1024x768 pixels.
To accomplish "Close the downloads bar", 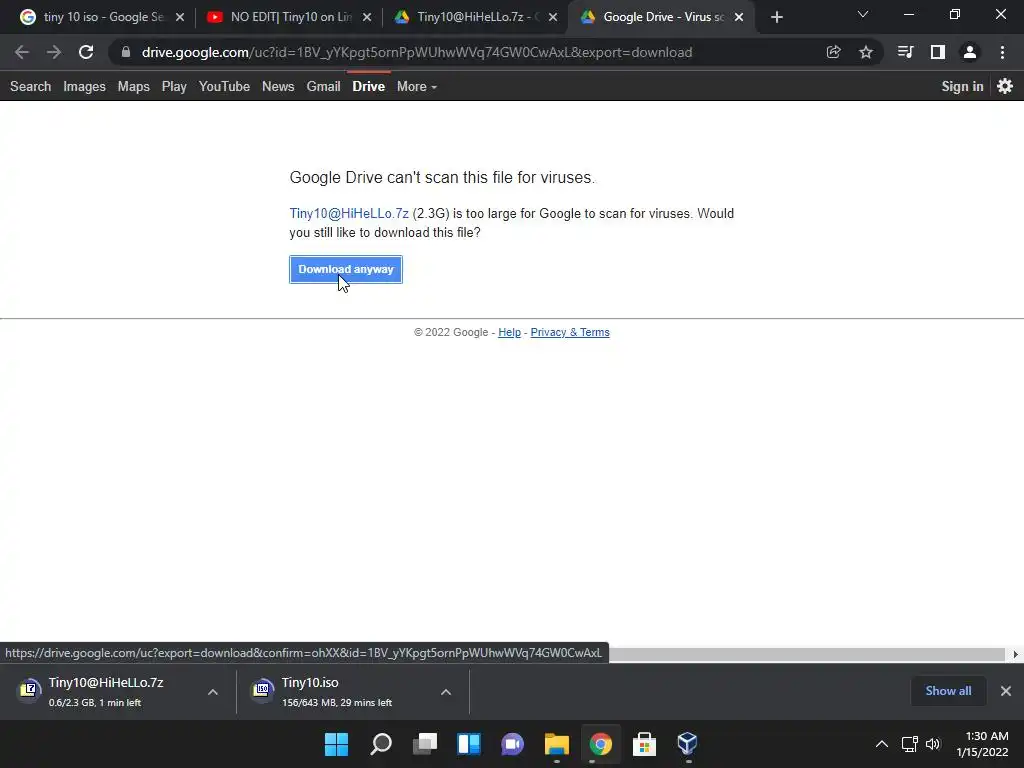I will tap(1006, 691).
